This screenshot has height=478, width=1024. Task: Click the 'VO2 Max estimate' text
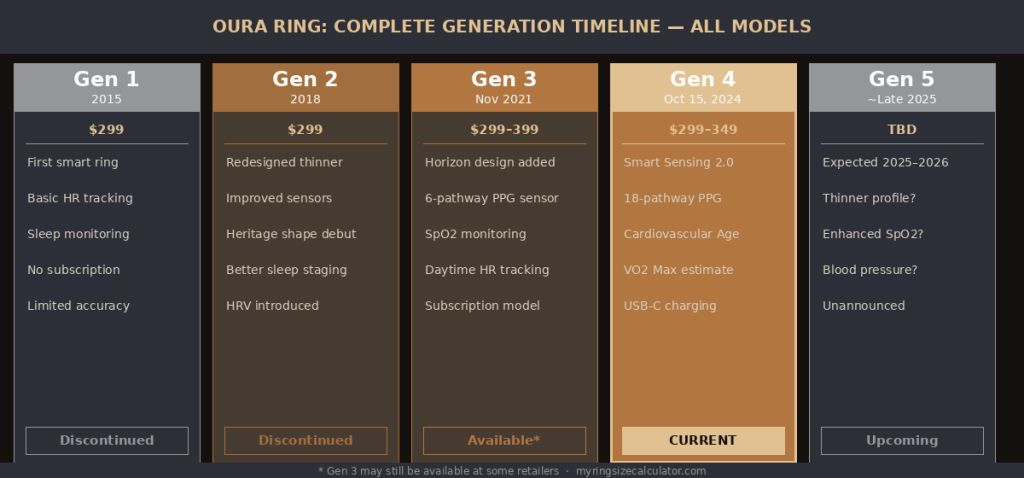[679, 270]
